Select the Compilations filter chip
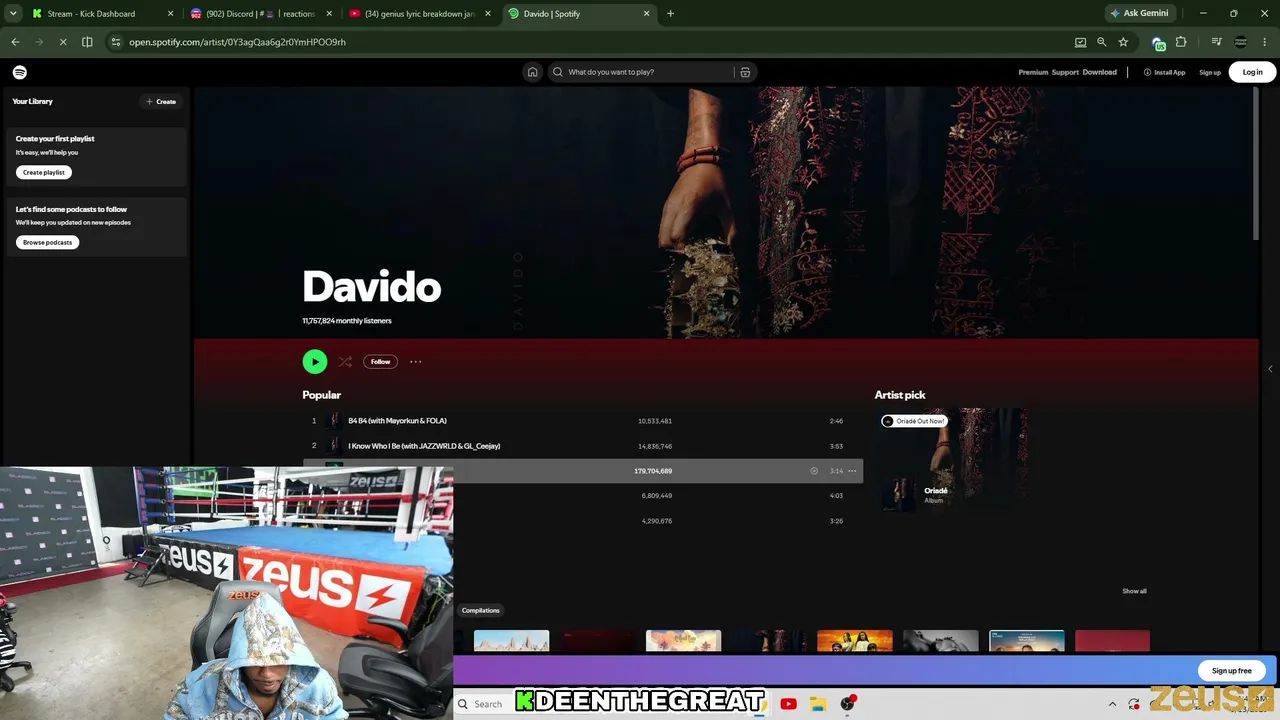Viewport: 1280px width, 720px height. pos(481,610)
